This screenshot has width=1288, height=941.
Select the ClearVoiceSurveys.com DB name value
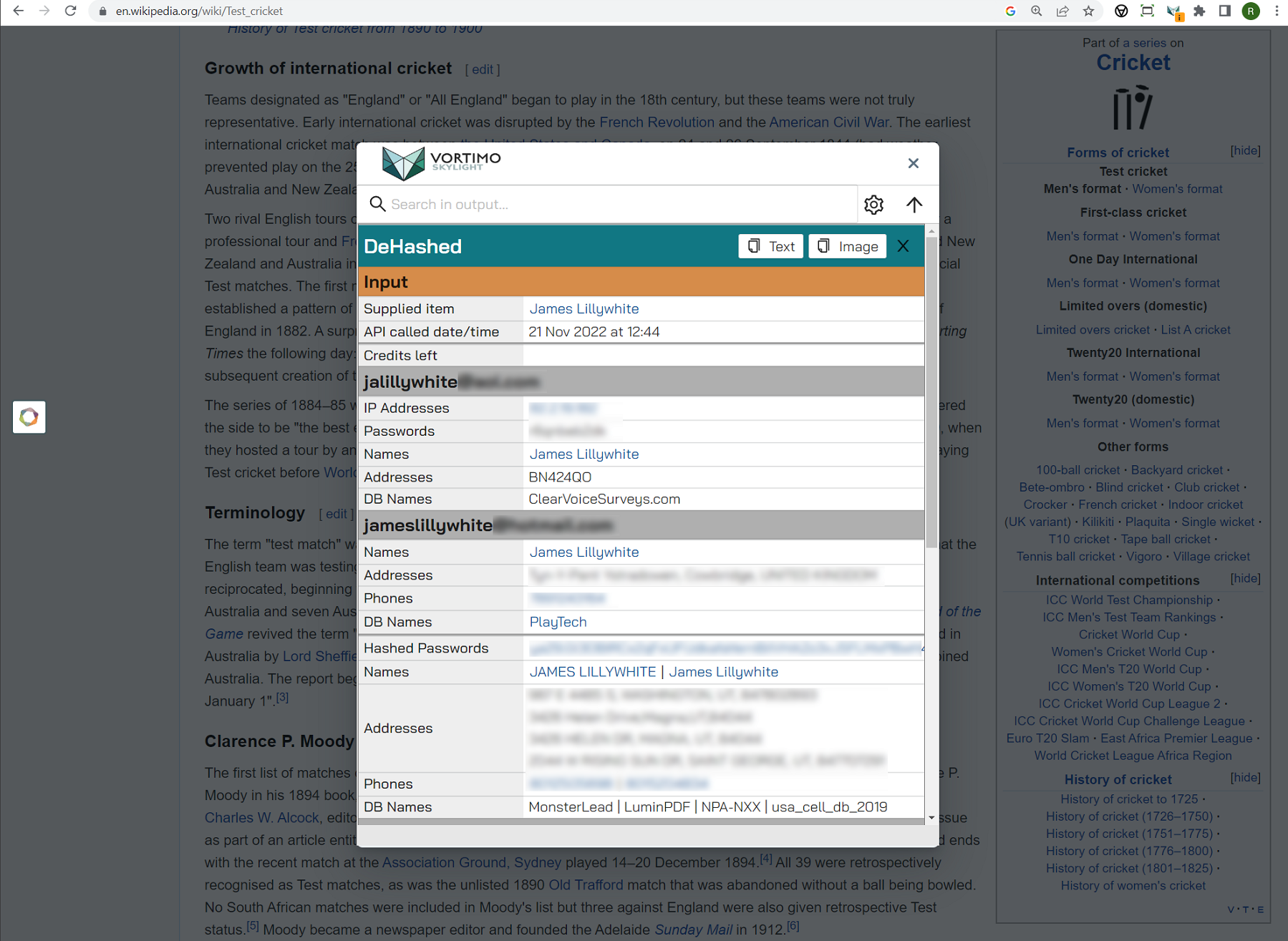604,499
